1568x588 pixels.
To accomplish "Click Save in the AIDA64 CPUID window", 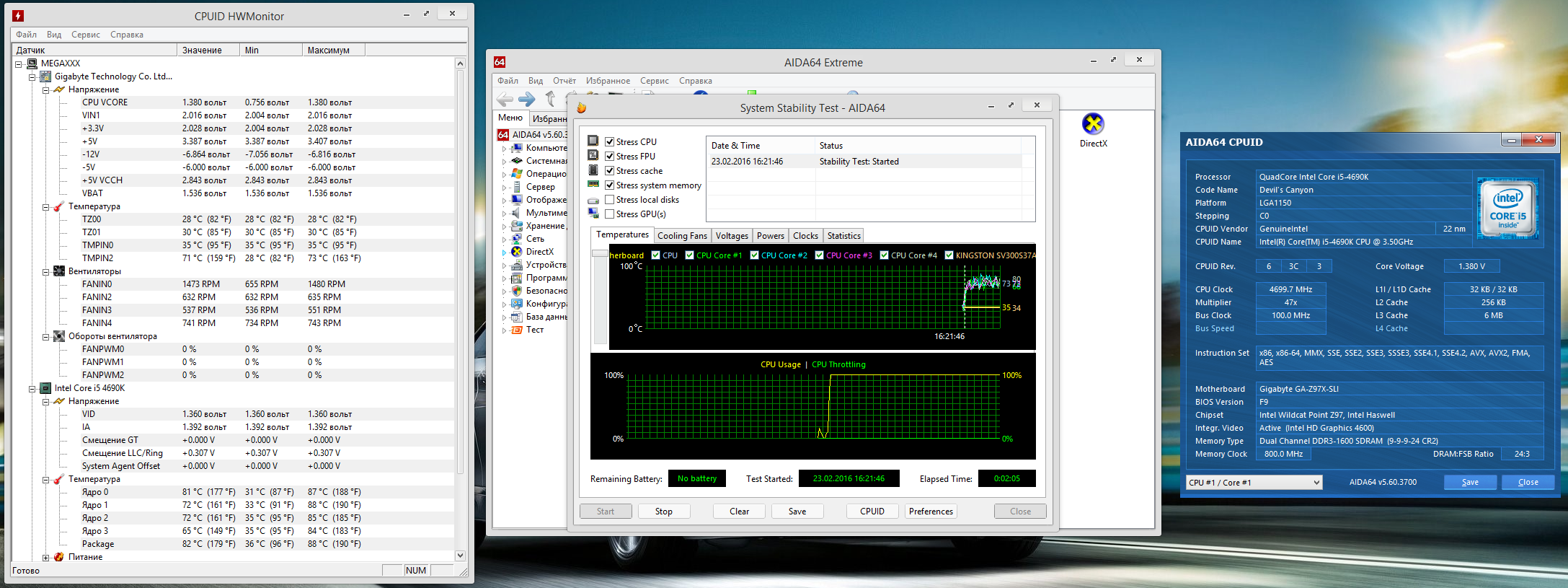I will click(x=1470, y=483).
